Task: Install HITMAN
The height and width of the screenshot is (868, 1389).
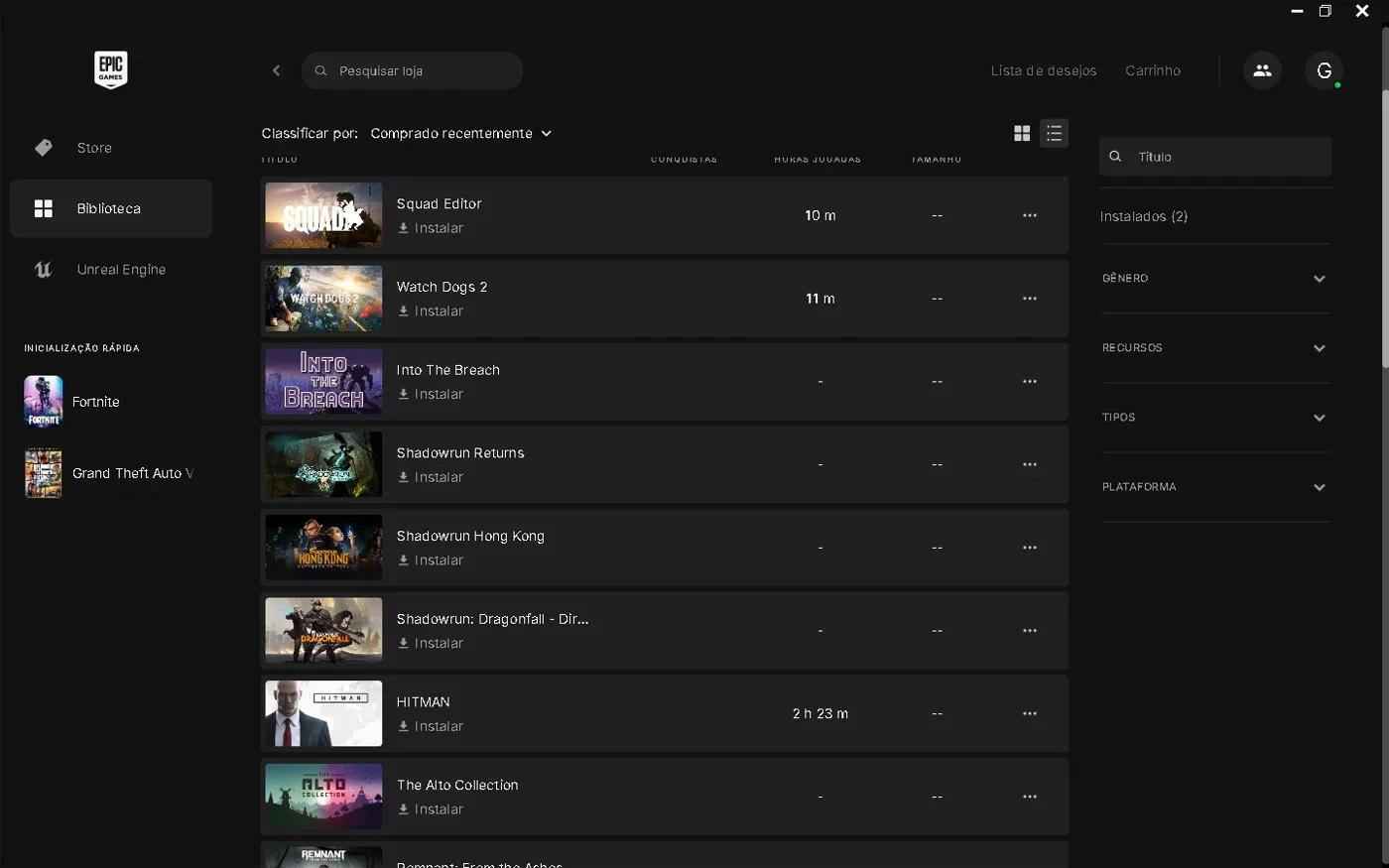Action: 431,726
